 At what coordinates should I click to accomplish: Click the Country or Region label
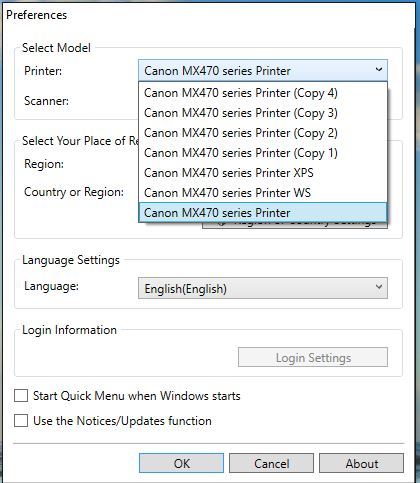(x=74, y=192)
